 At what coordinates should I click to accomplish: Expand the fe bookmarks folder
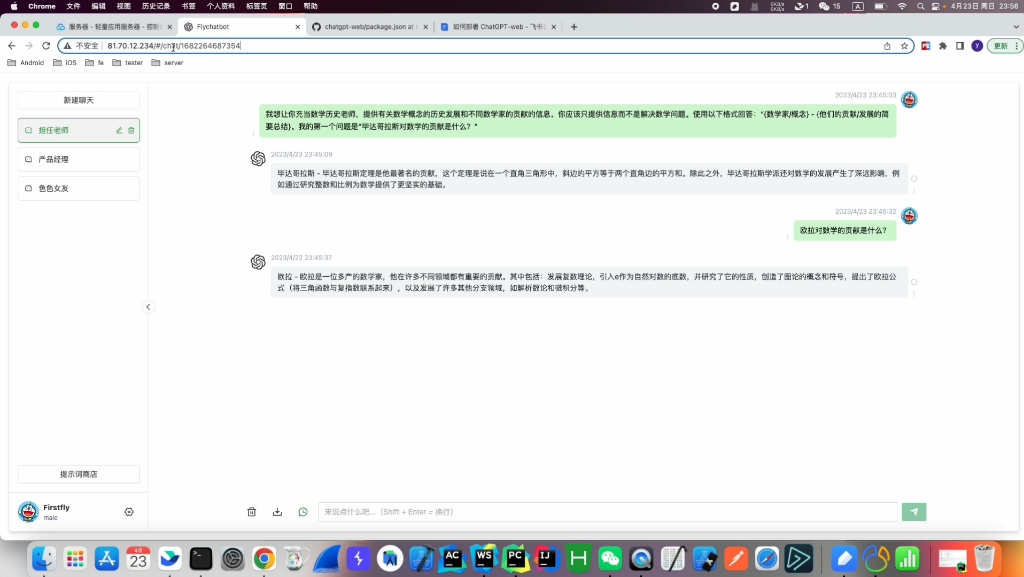click(x=98, y=62)
